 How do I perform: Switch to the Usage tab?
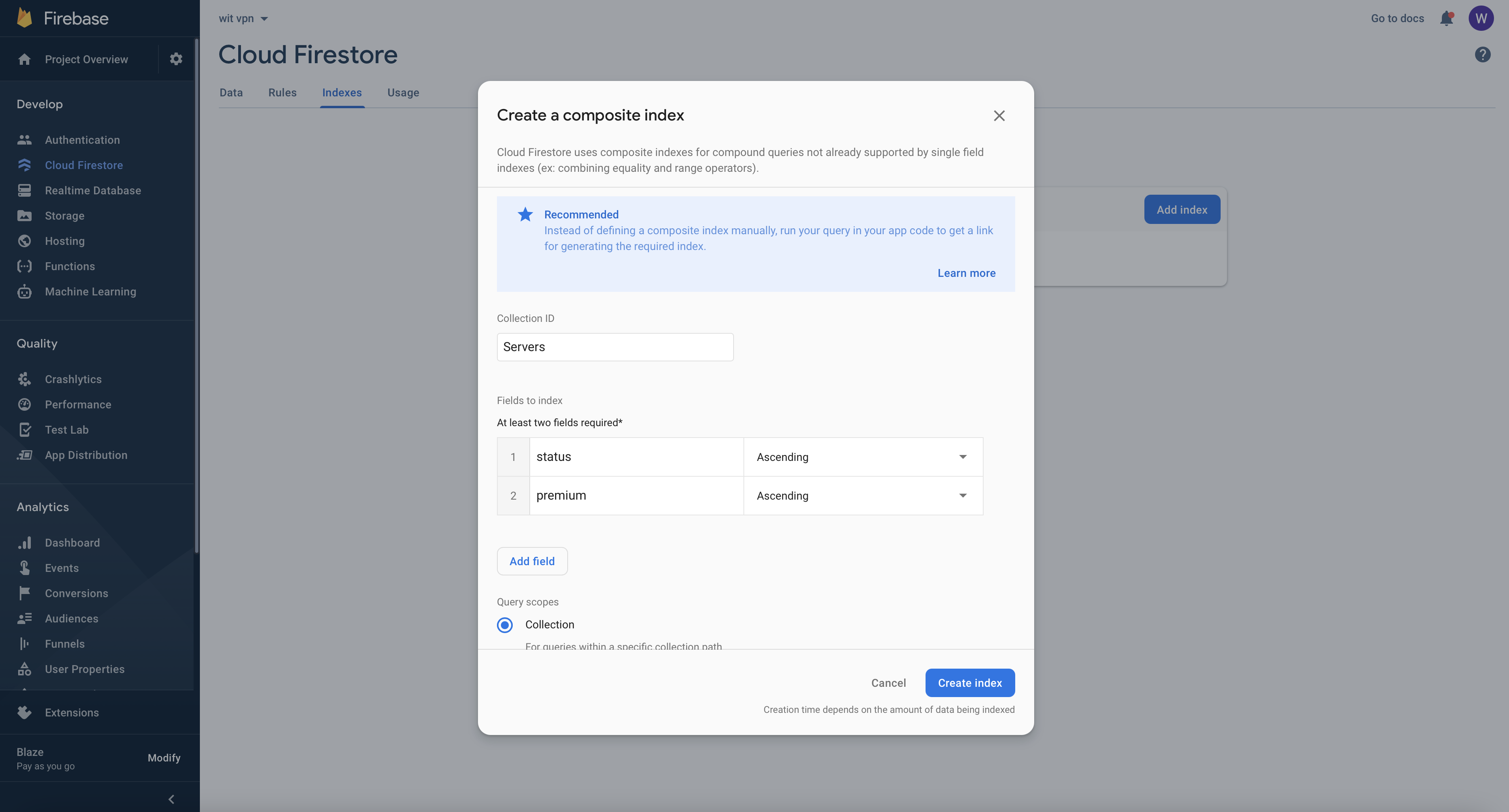pyautogui.click(x=403, y=92)
